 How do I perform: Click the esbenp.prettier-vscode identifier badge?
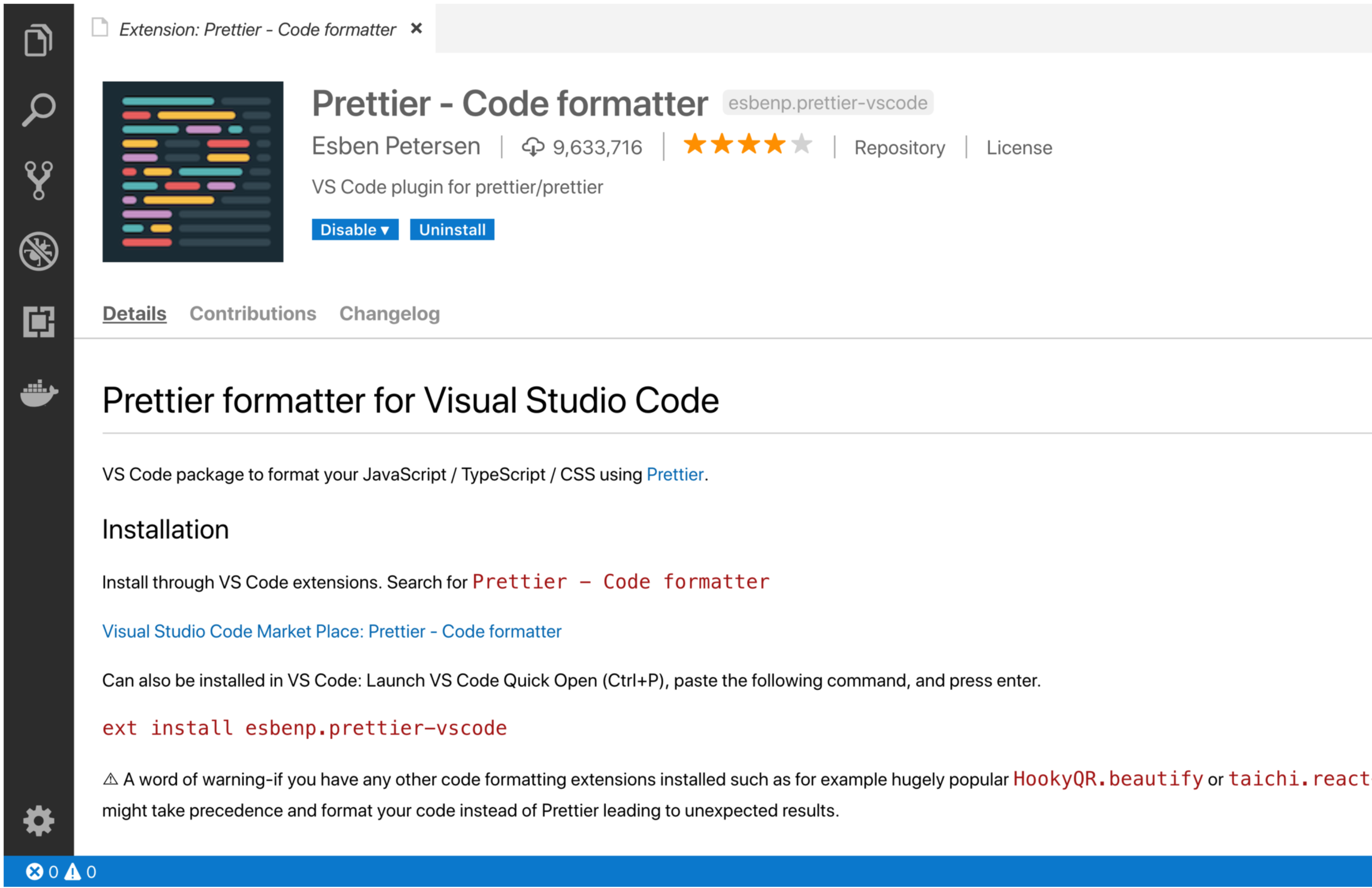tap(828, 102)
